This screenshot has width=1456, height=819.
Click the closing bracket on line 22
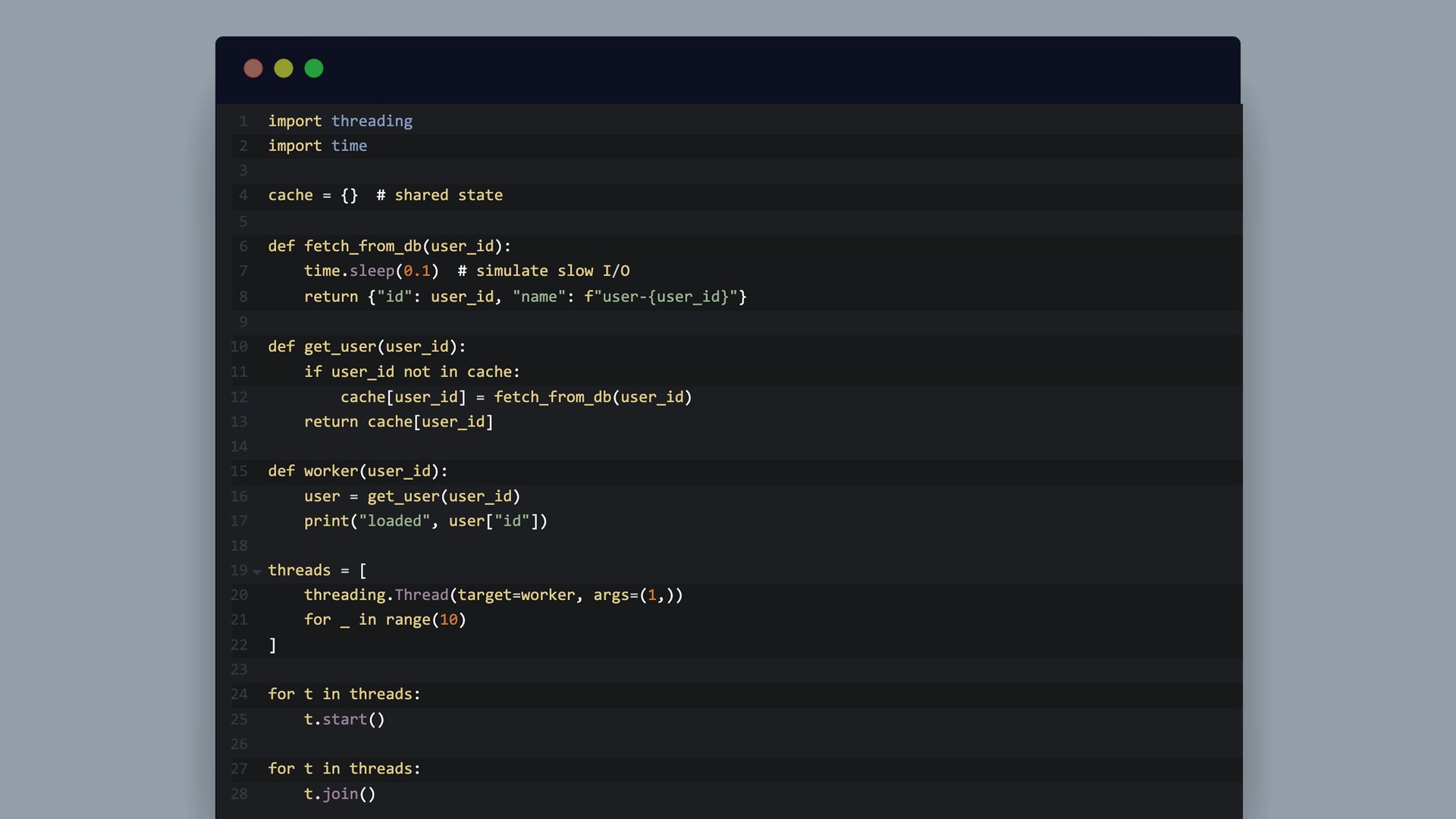(273, 645)
